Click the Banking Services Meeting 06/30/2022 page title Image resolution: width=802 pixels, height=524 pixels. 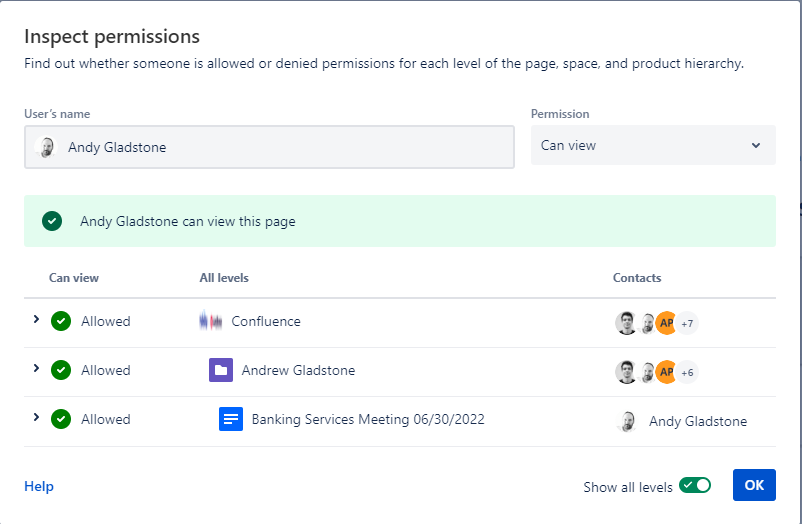(x=368, y=420)
